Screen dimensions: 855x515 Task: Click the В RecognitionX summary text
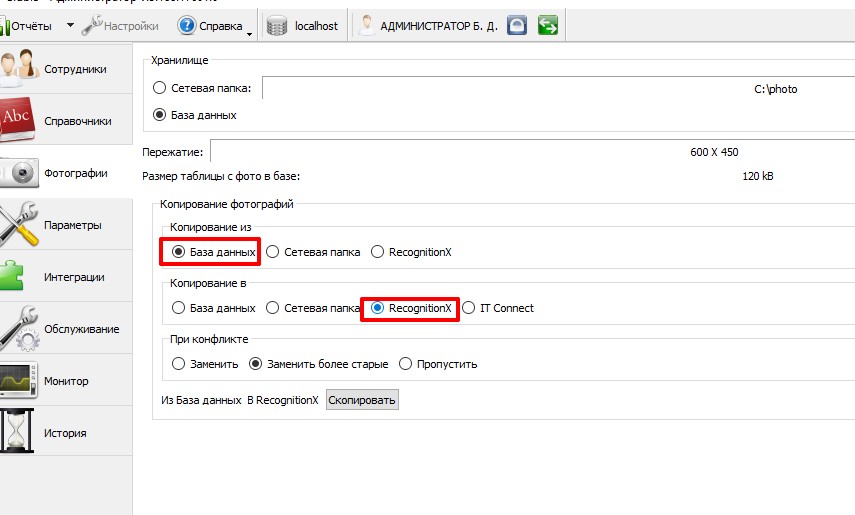pos(282,400)
